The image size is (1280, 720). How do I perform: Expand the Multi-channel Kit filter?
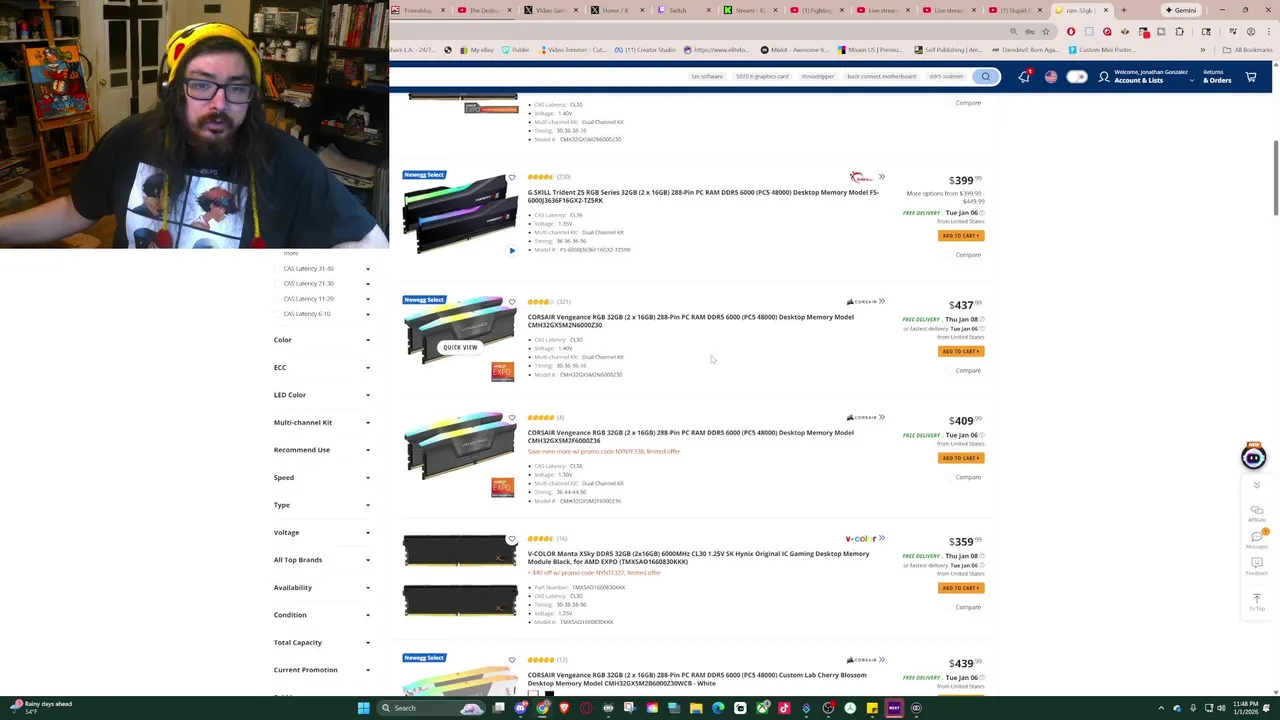click(x=322, y=423)
